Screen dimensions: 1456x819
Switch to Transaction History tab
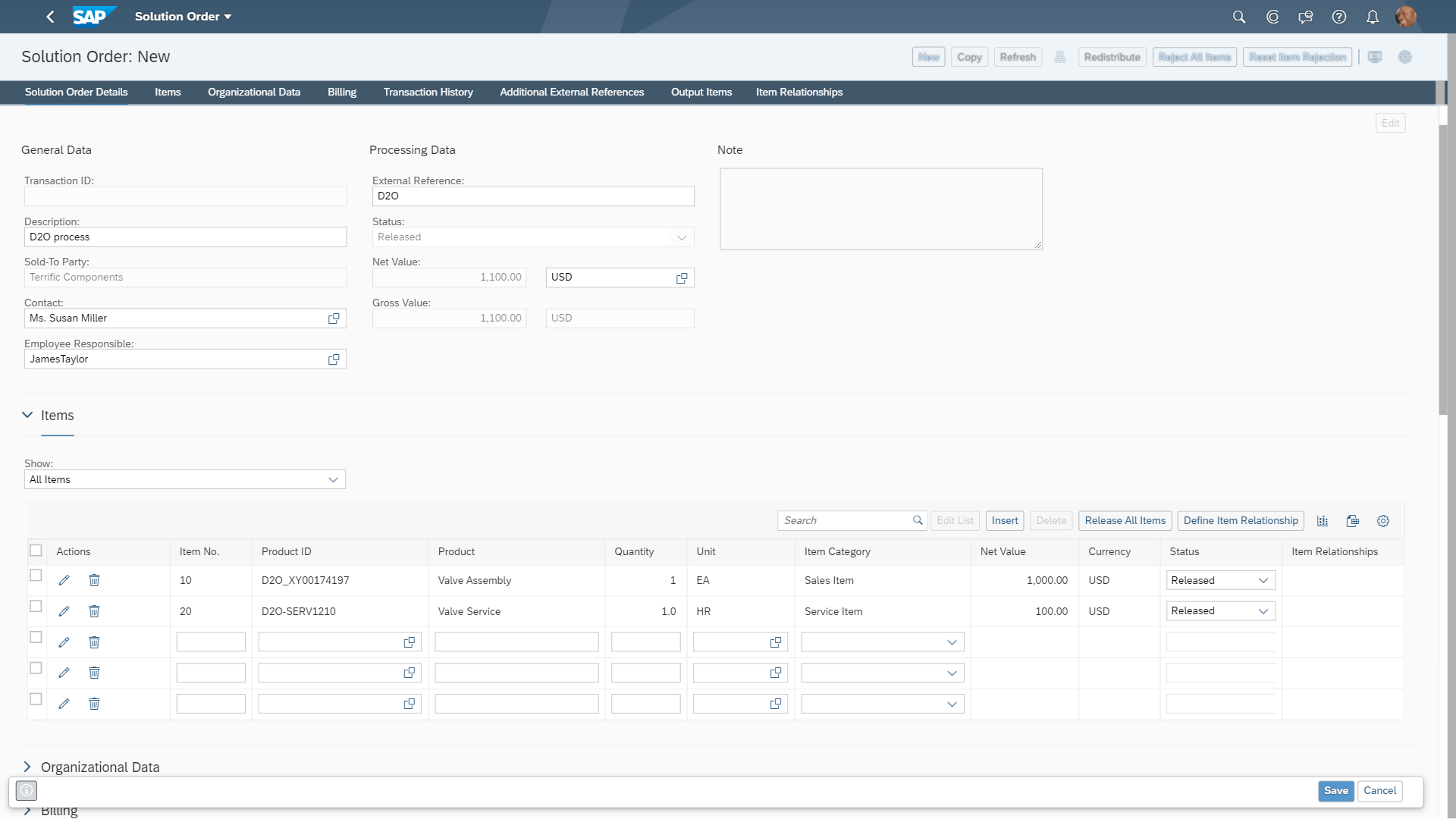point(428,93)
